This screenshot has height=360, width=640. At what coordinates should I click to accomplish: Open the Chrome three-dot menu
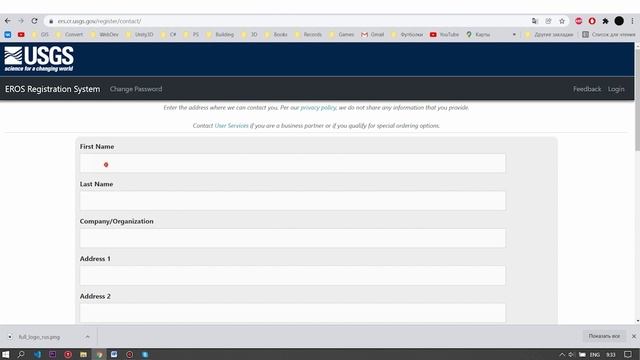click(x=632, y=21)
